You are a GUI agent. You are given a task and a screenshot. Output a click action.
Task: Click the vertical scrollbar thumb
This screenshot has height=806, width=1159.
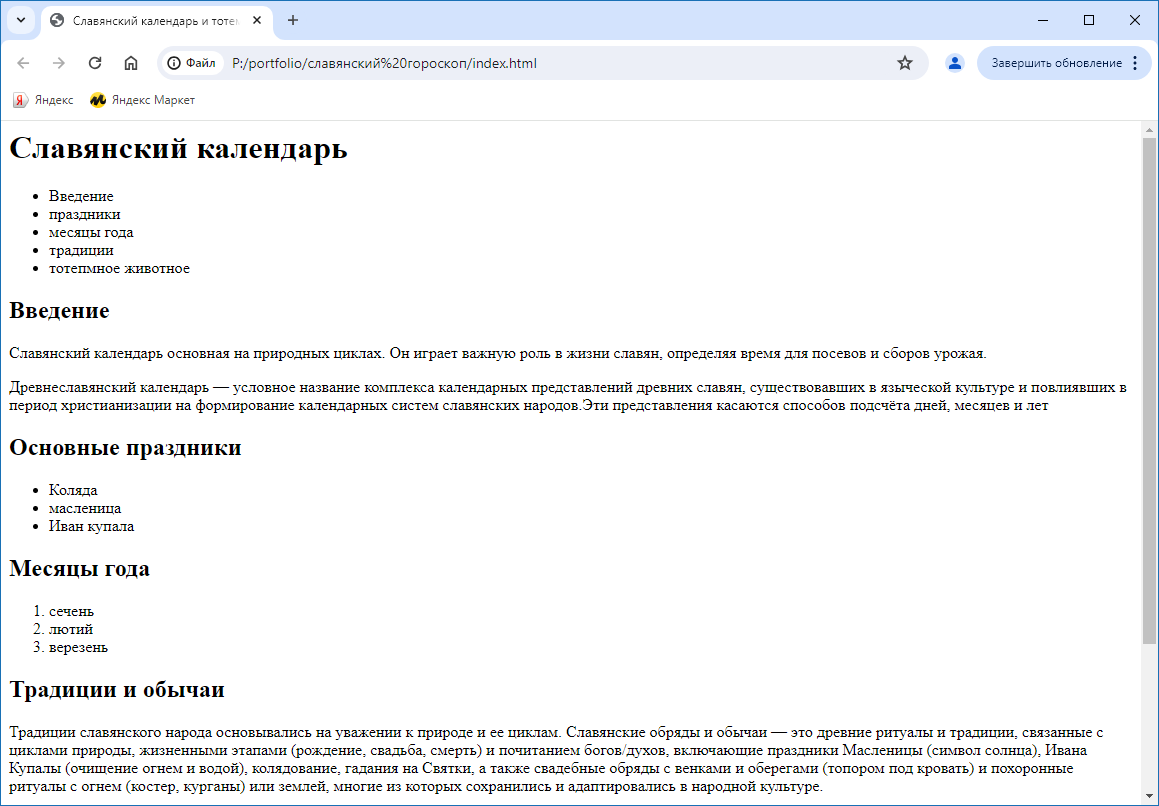pyautogui.click(x=1149, y=390)
